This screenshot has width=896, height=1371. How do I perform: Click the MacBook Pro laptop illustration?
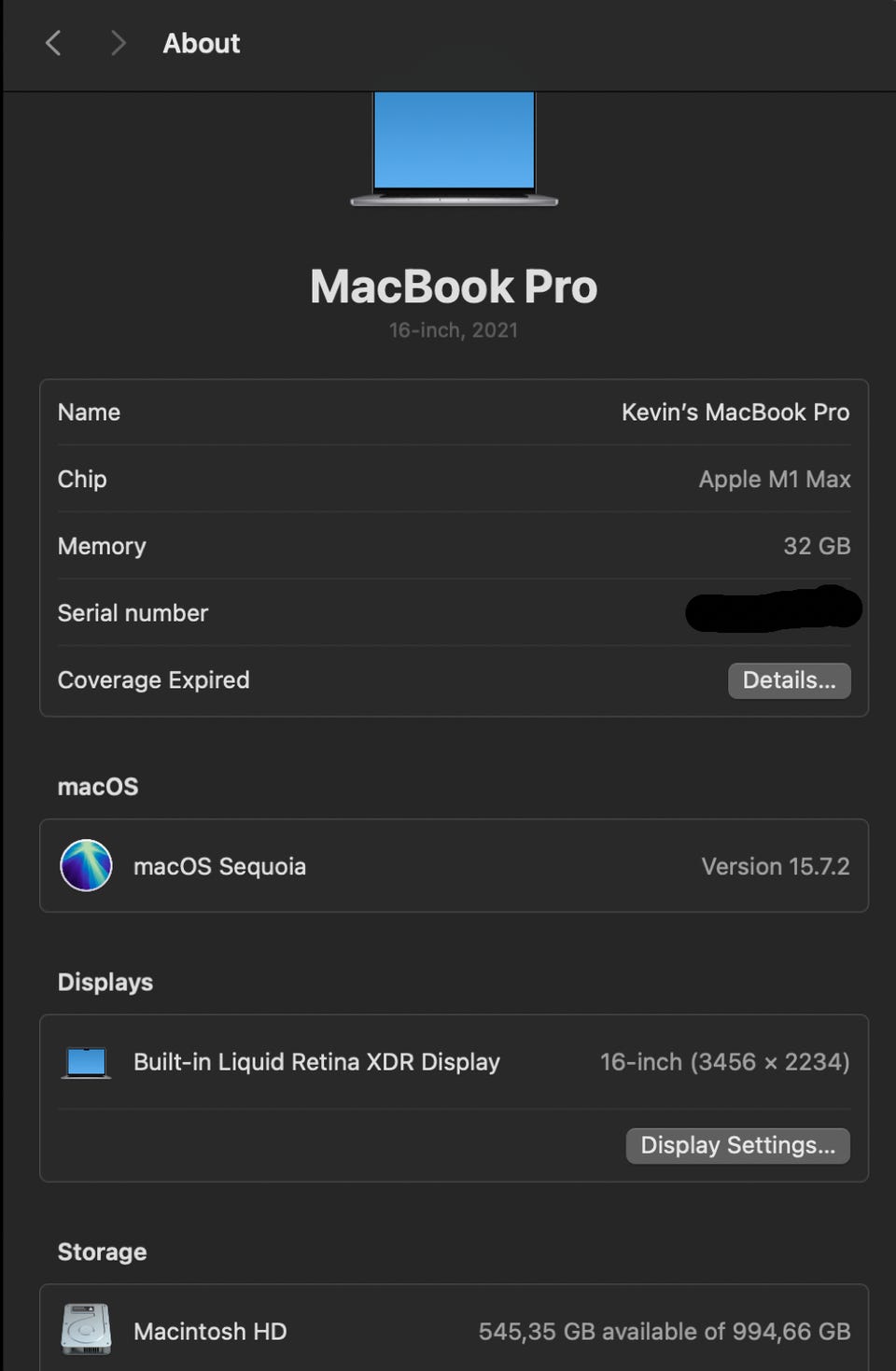pos(454,148)
